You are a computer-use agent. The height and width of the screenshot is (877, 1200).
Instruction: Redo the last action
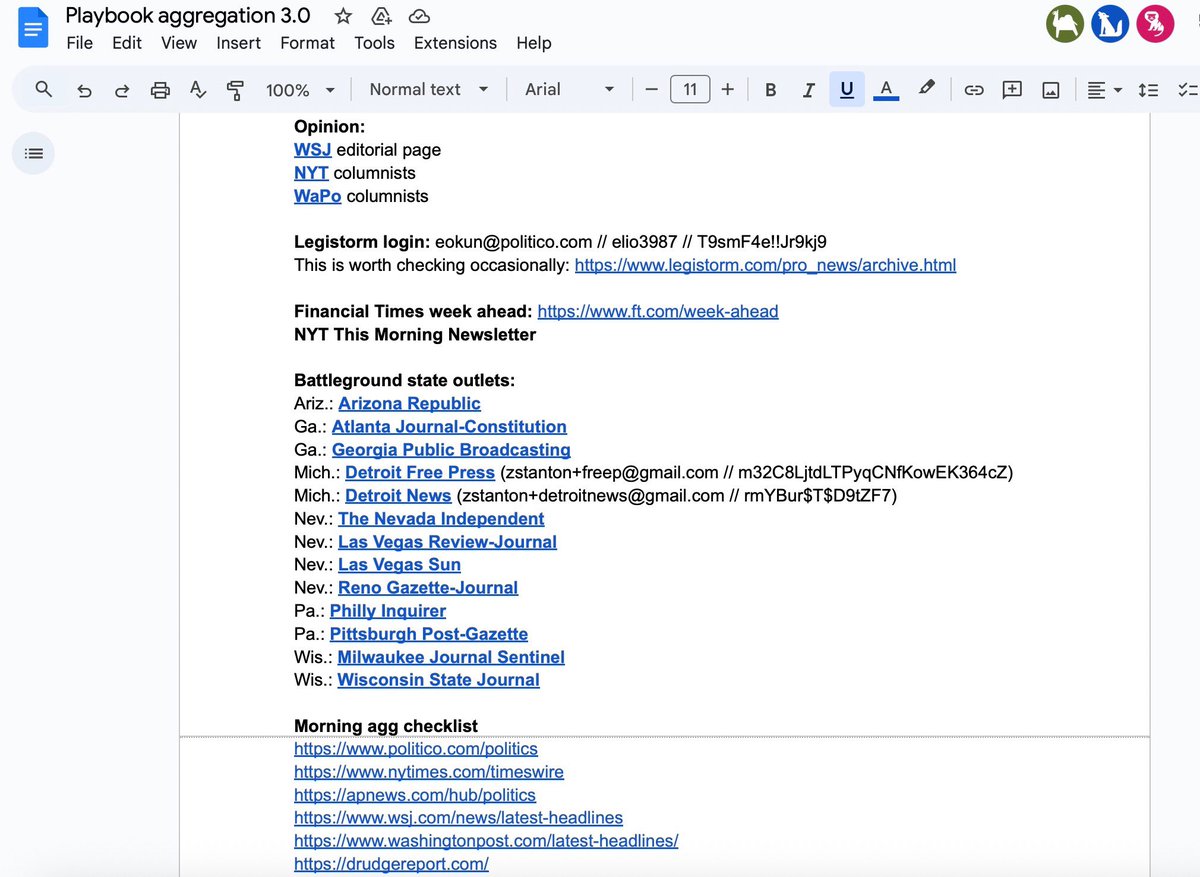pyautogui.click(x=122, y=90)
